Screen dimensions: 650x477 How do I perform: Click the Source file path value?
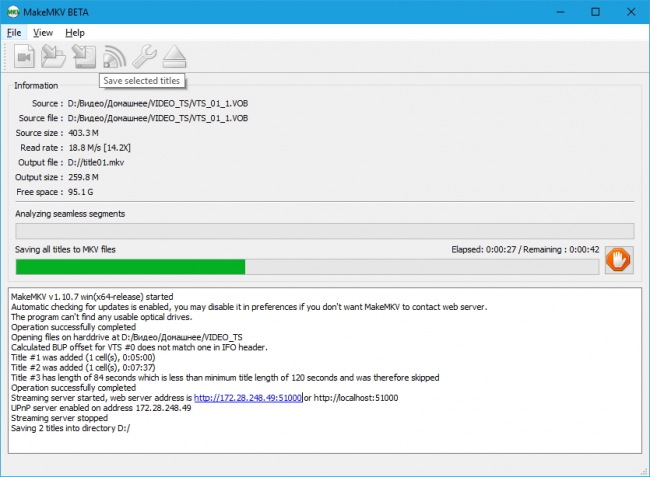point(158,118)
